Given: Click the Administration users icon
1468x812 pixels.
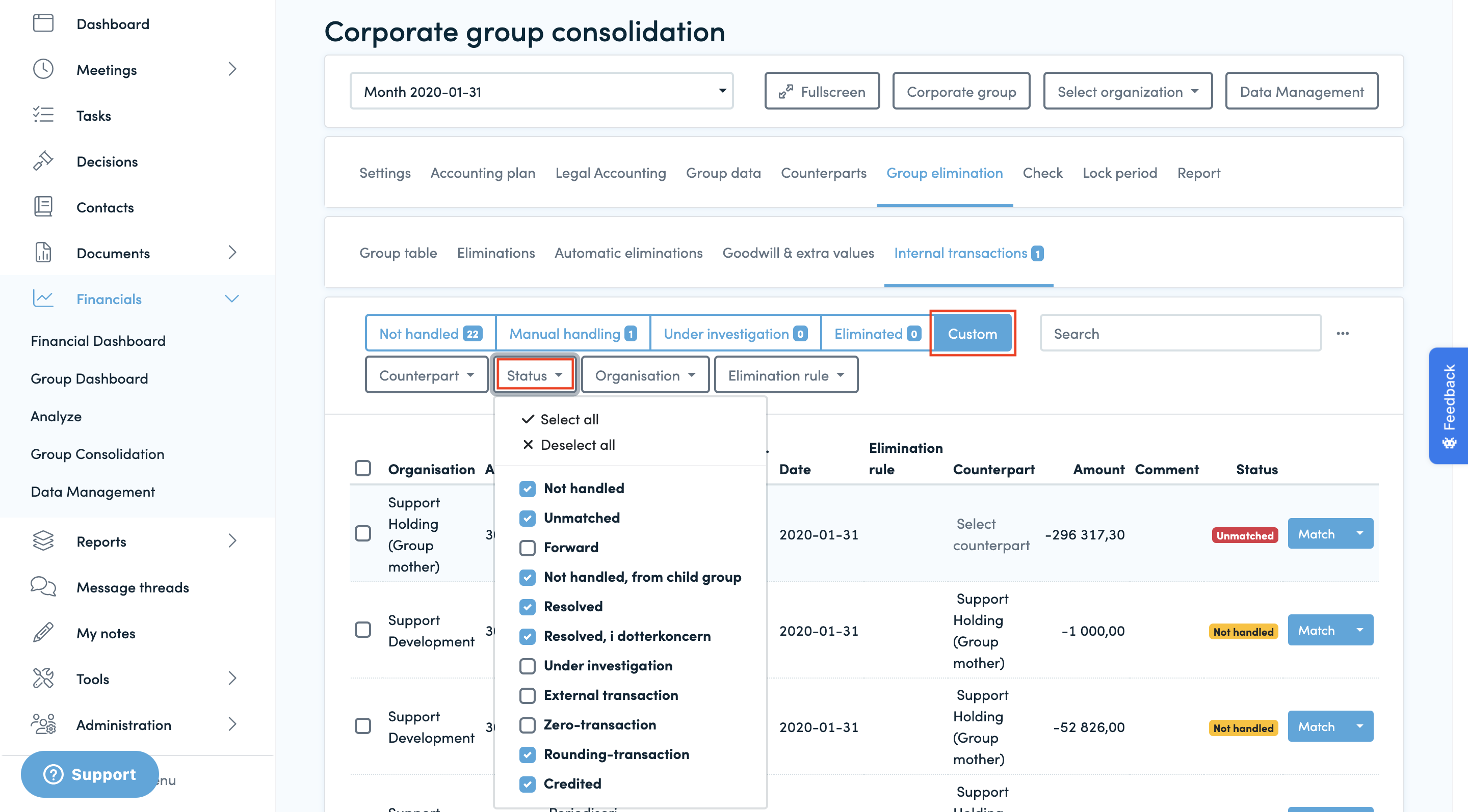Looking at the screenshot, I should click(43, 724).
